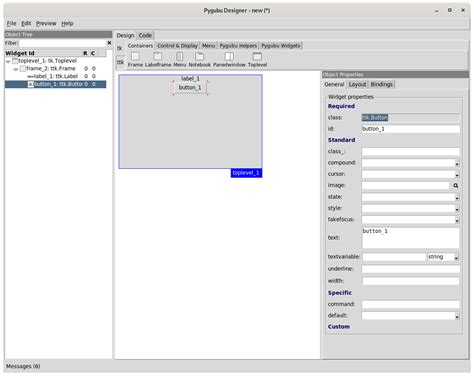The width and height of the screenshot is (474, 376).
Task: Click the C column header in the Object Tree
Action: click(x=93, y=53)
